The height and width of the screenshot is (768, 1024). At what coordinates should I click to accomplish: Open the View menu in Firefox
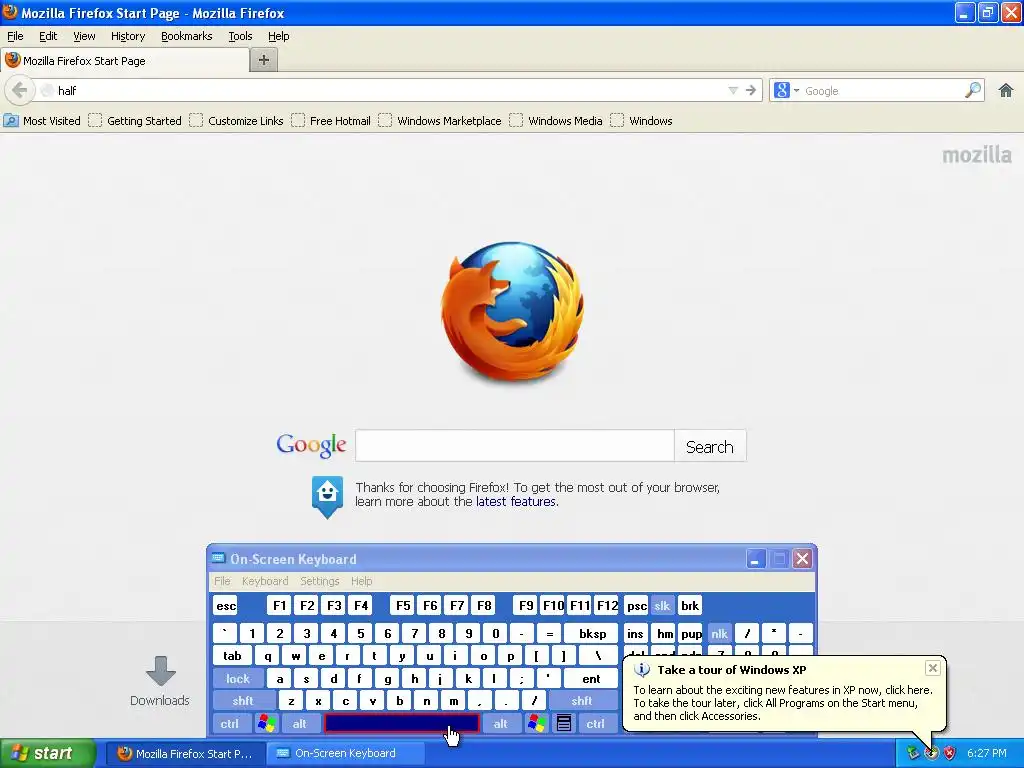click(x=84, y=36)
